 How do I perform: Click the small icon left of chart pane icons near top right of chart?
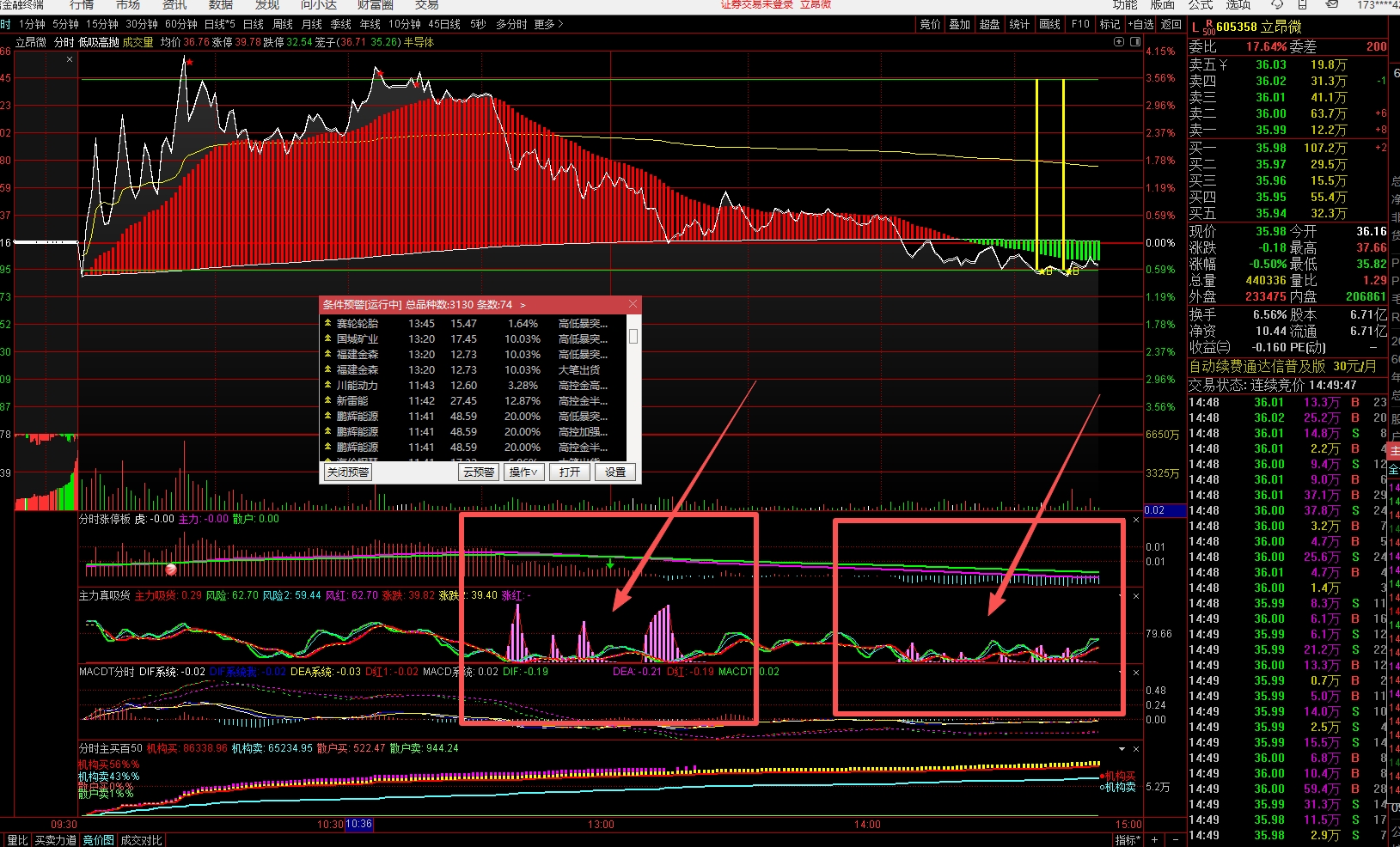(1119, 41)
